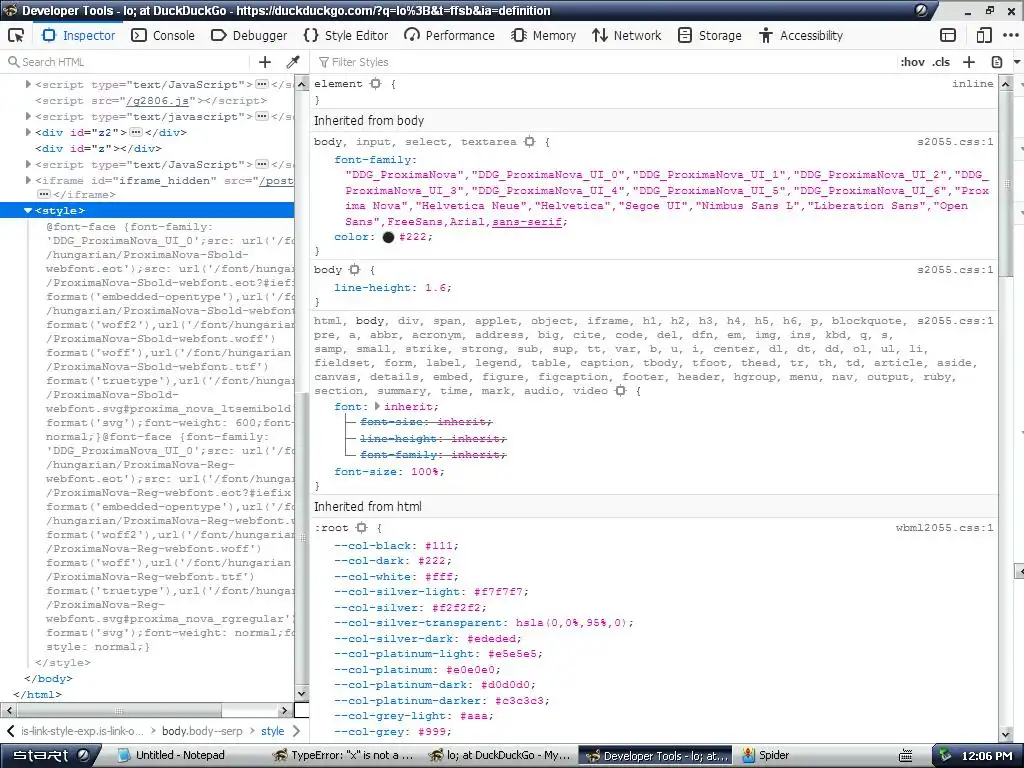The height and width of the screenshot is (768, 1024).
Task: Select the closing body tag row
Action: coord(48,679)
